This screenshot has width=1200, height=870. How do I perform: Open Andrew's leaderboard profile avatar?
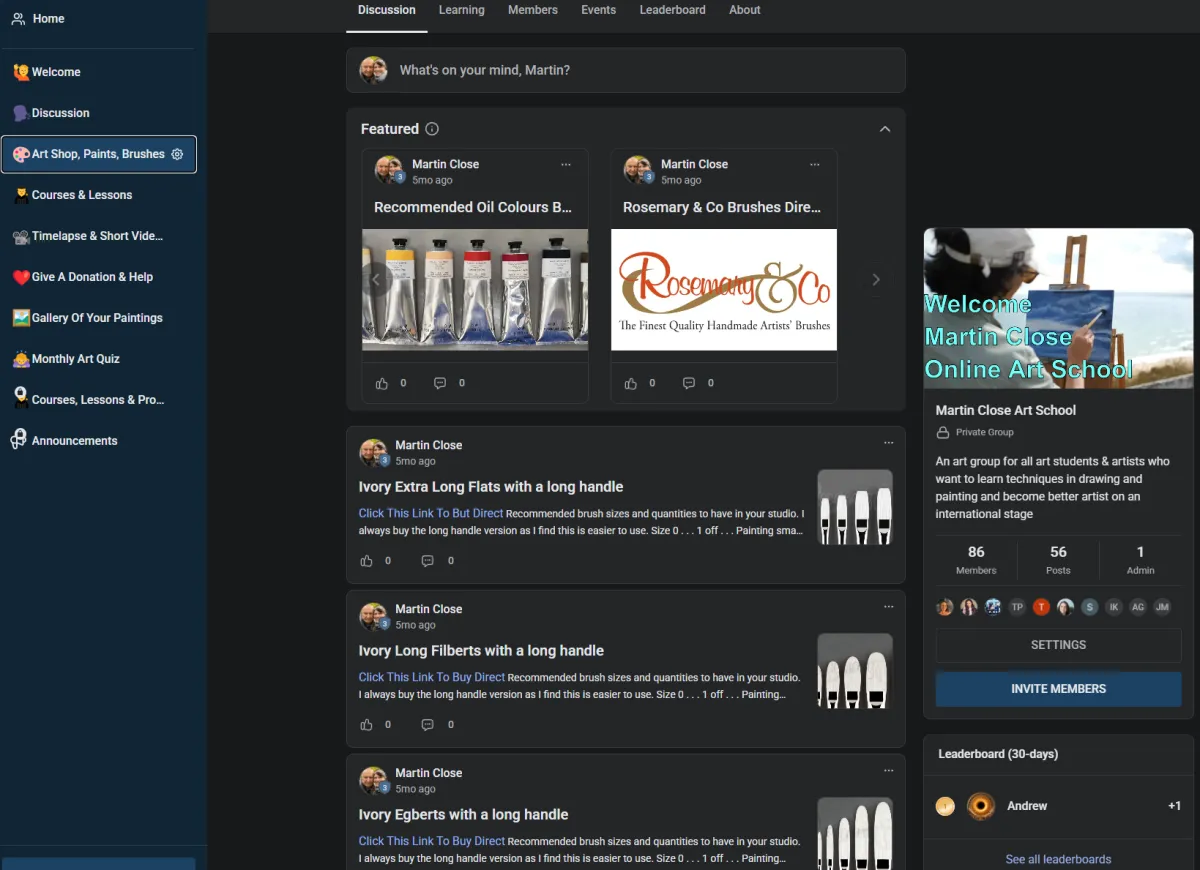981,806
